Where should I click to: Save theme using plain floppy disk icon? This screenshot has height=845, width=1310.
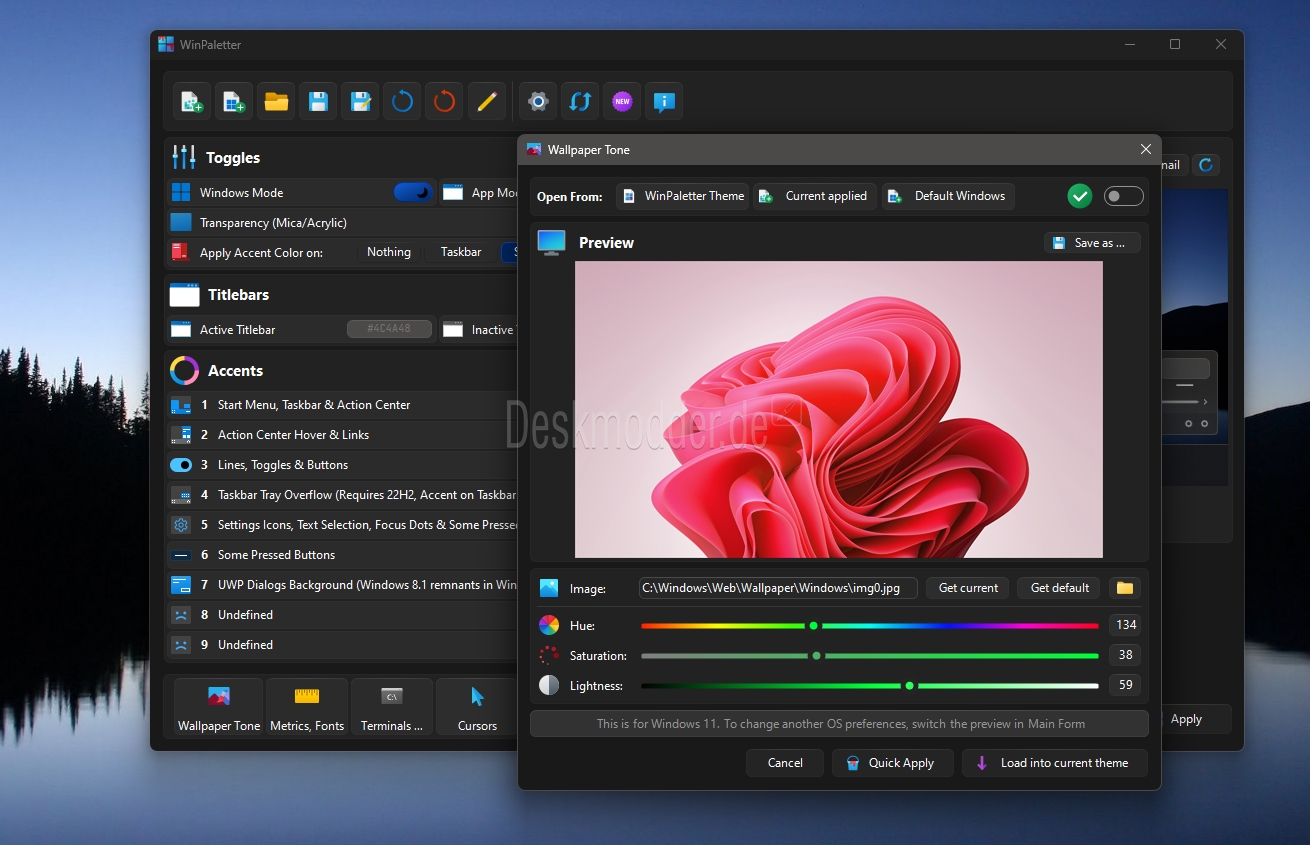point(318,101)
